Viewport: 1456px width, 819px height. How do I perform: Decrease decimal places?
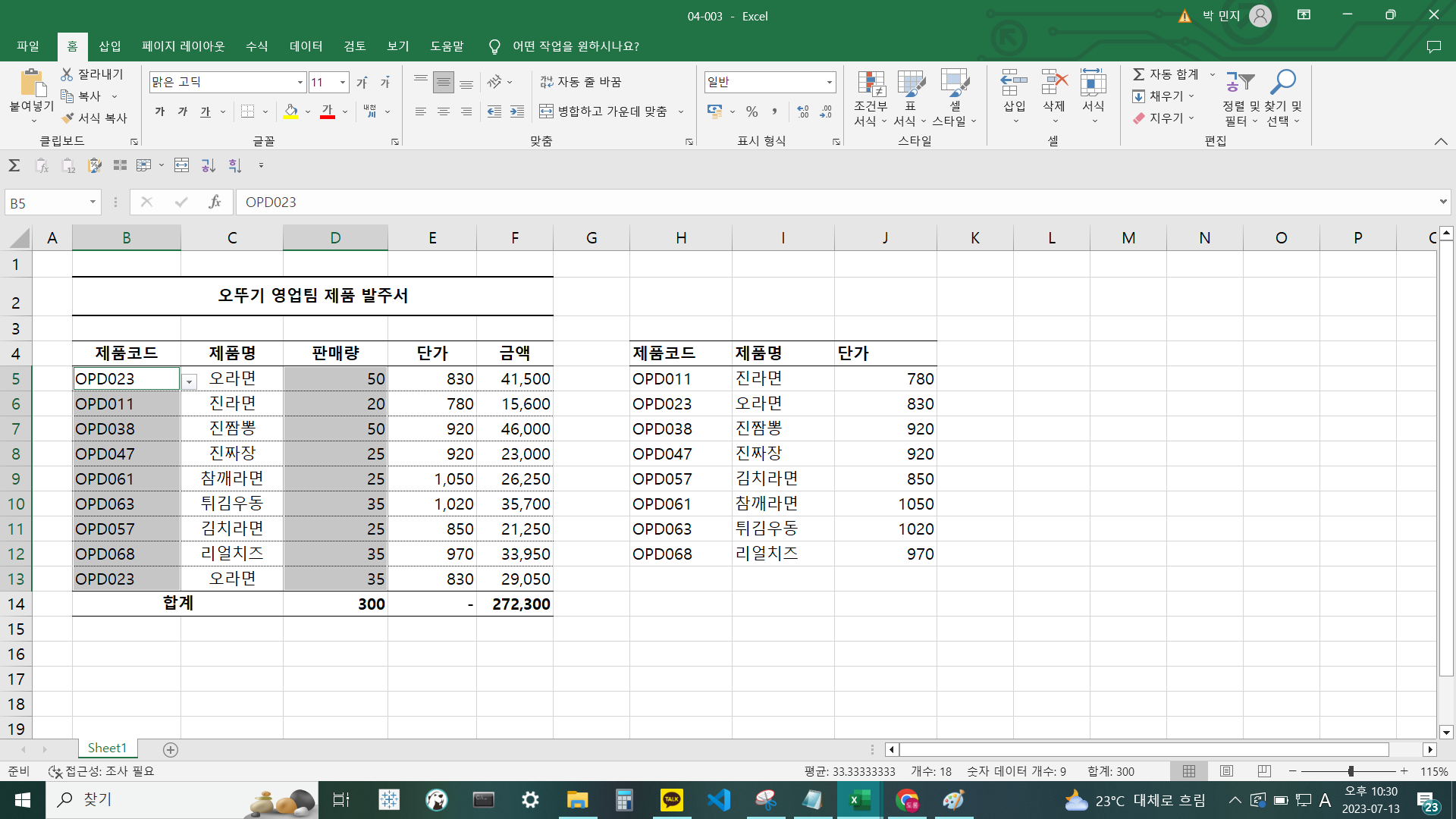826,111
